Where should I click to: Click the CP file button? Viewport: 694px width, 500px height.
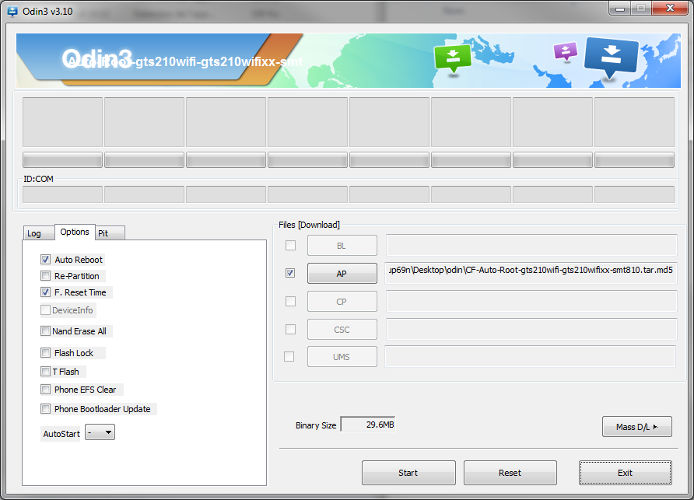(342, 301)
